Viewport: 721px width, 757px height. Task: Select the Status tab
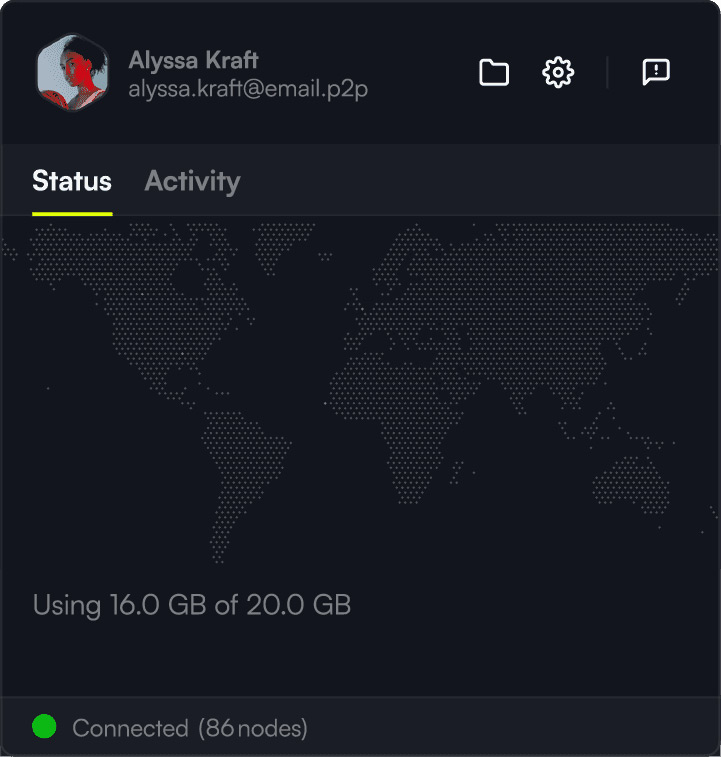(x=72, y=182)
